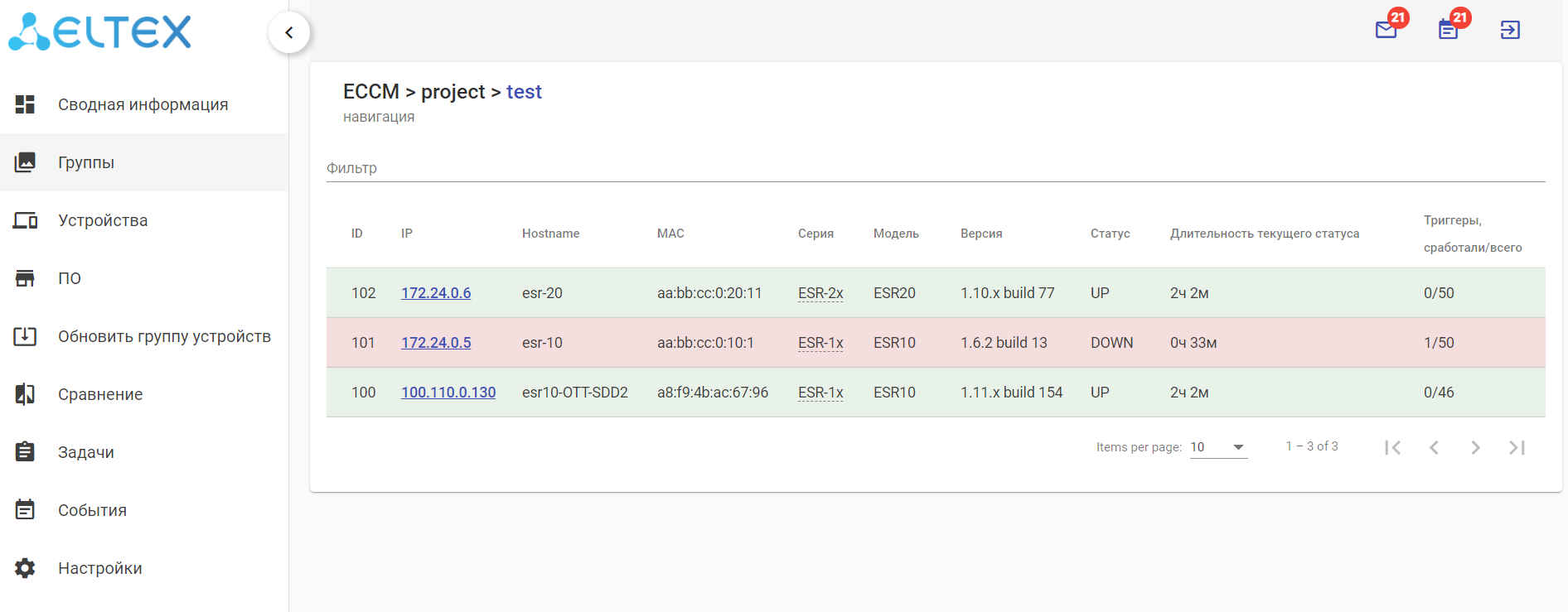Click the ELTEX logo
The height and width of the screenshot is (612, 1568).
100,32
